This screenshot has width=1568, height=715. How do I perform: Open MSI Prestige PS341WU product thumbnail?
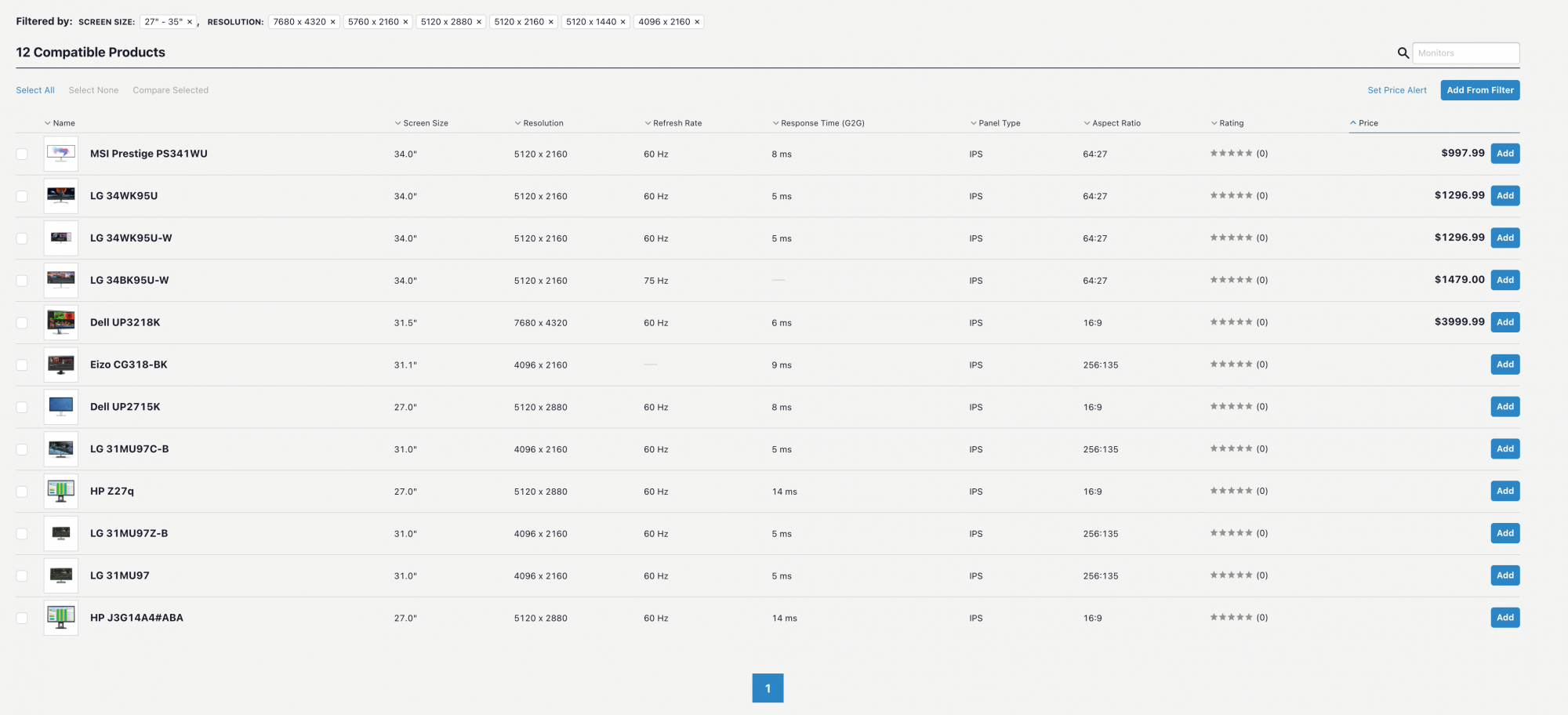pyautogui.click(x=61, y=154)
